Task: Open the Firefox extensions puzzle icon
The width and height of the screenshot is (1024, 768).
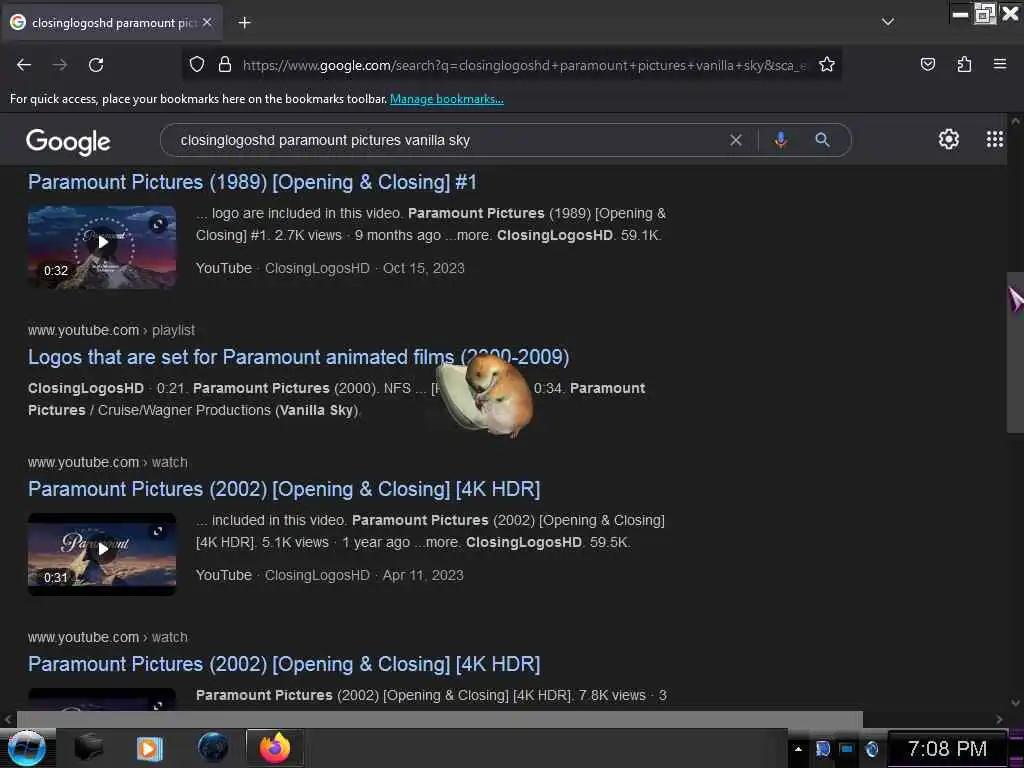Action: 964,64
